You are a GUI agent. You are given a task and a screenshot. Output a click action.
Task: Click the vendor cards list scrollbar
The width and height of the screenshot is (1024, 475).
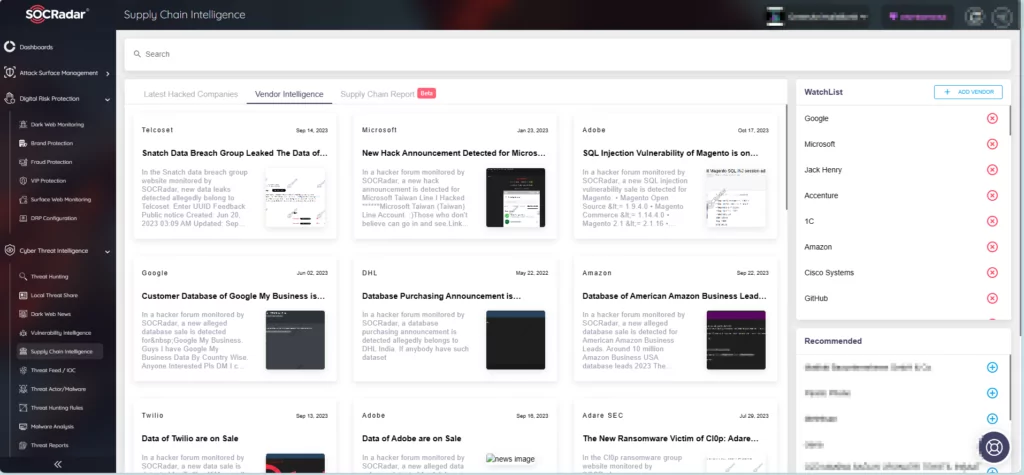(786, 157)
